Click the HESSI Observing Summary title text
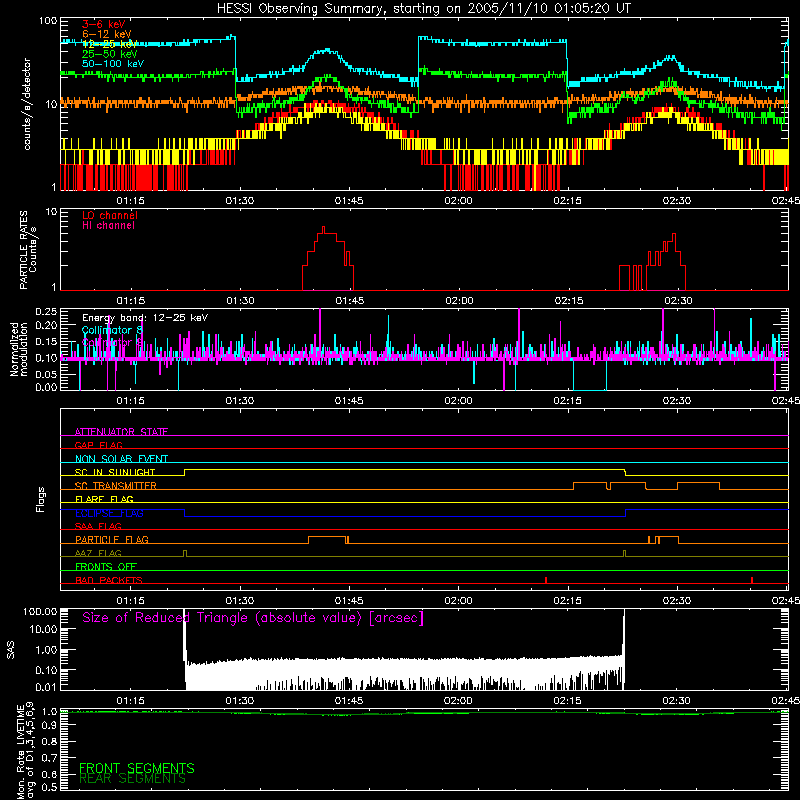800x800 pixels. pyautogui.click(x=424, y=9)
